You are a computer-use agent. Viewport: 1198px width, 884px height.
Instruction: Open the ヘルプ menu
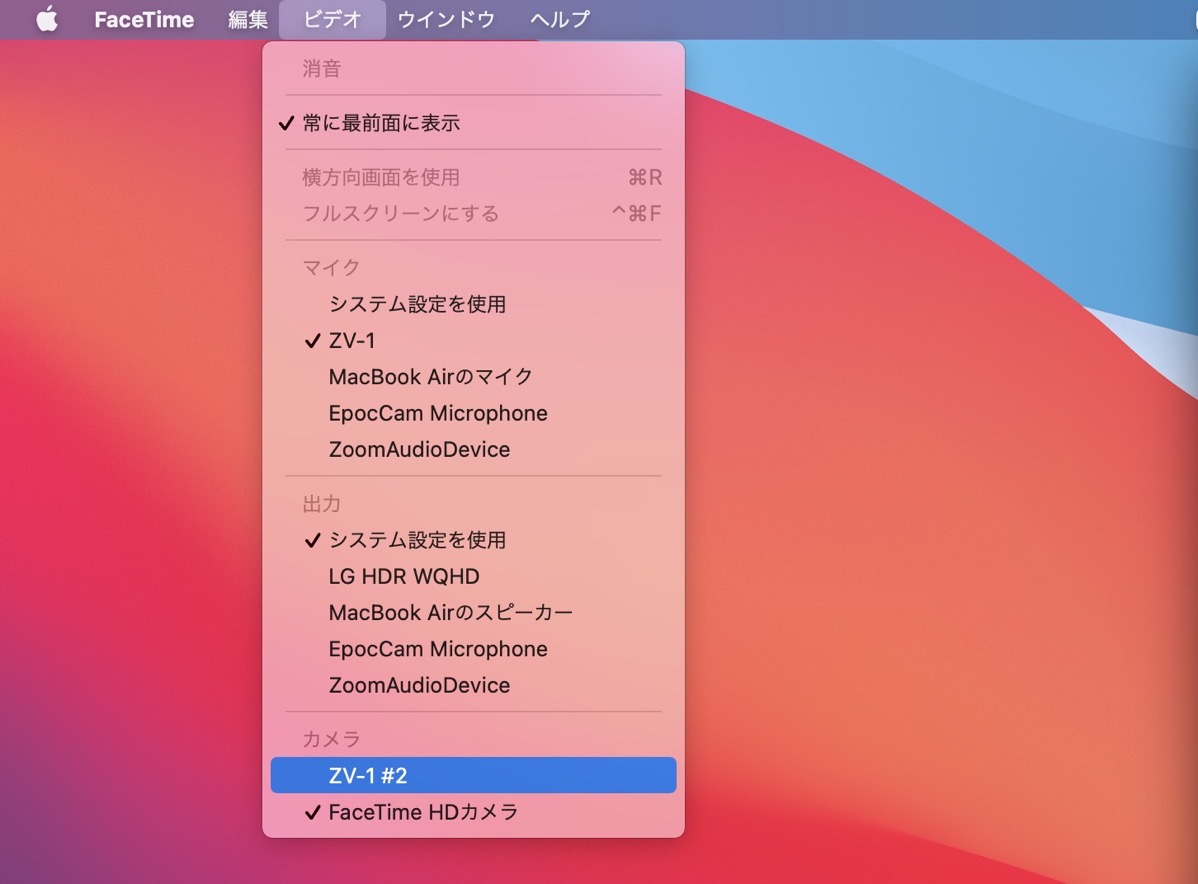560,19
